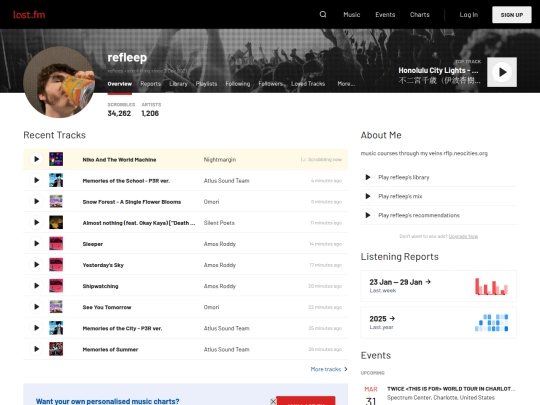Open album art for Niko And The World Machine

point(56,159)
